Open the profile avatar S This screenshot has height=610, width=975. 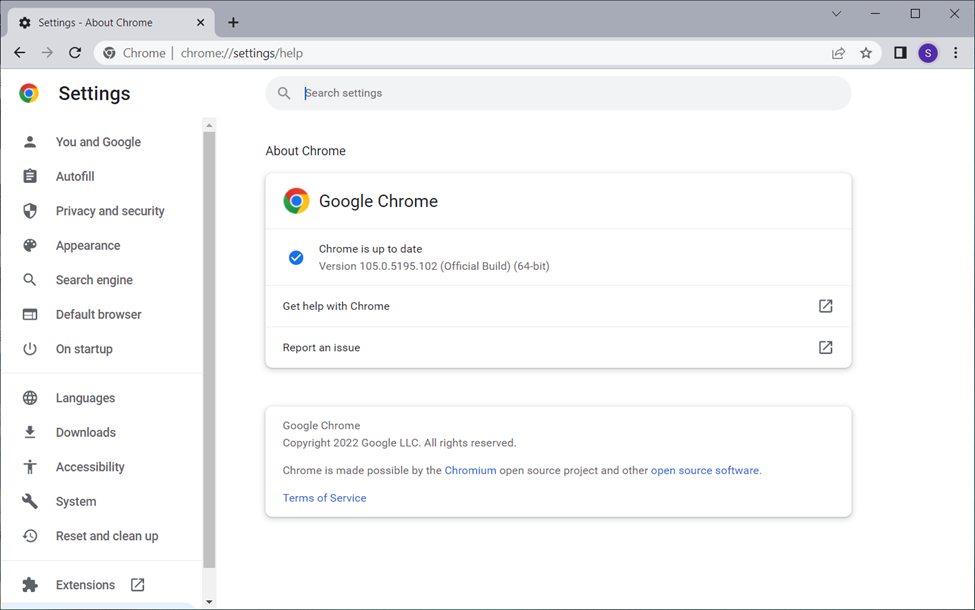[x=928, y=53]
